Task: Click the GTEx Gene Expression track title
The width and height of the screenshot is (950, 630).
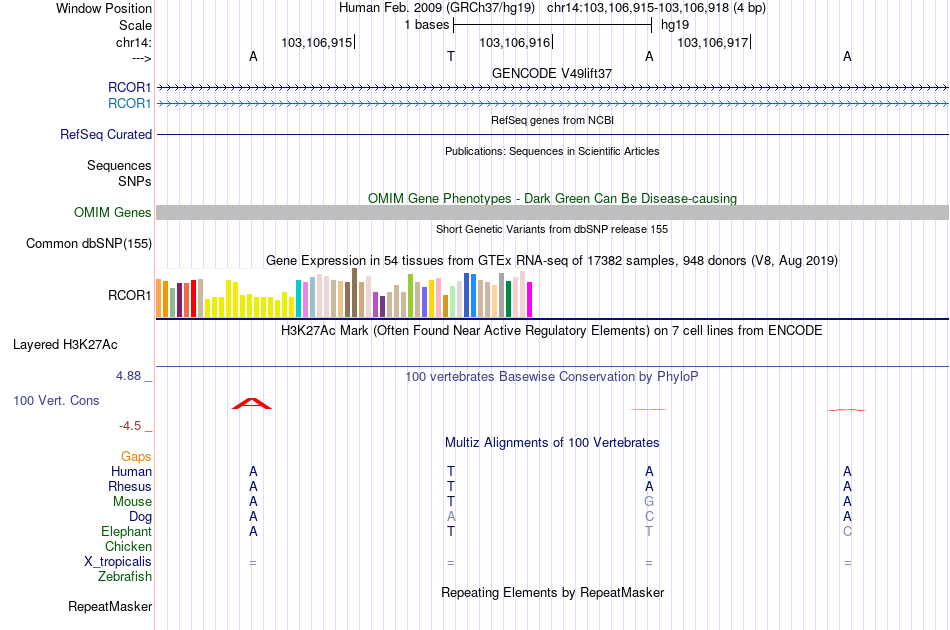Action: click(552, 260)
